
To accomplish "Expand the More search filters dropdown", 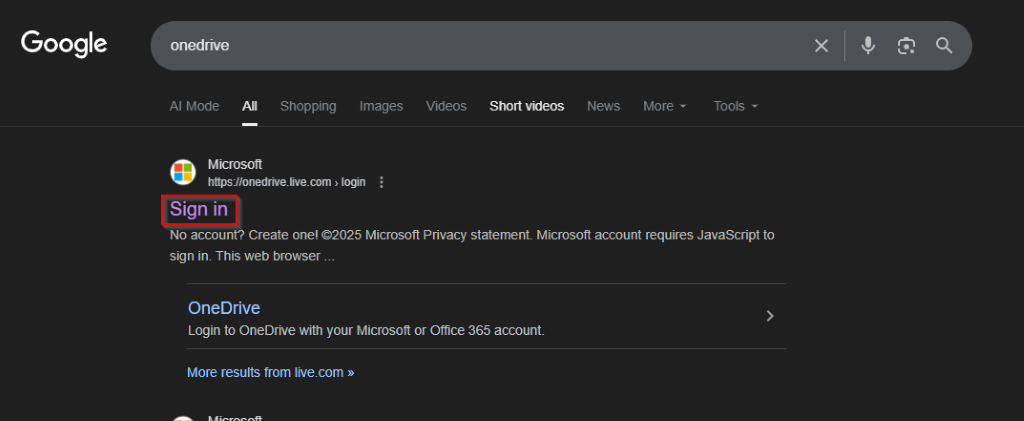I will [x=665, y=106].
